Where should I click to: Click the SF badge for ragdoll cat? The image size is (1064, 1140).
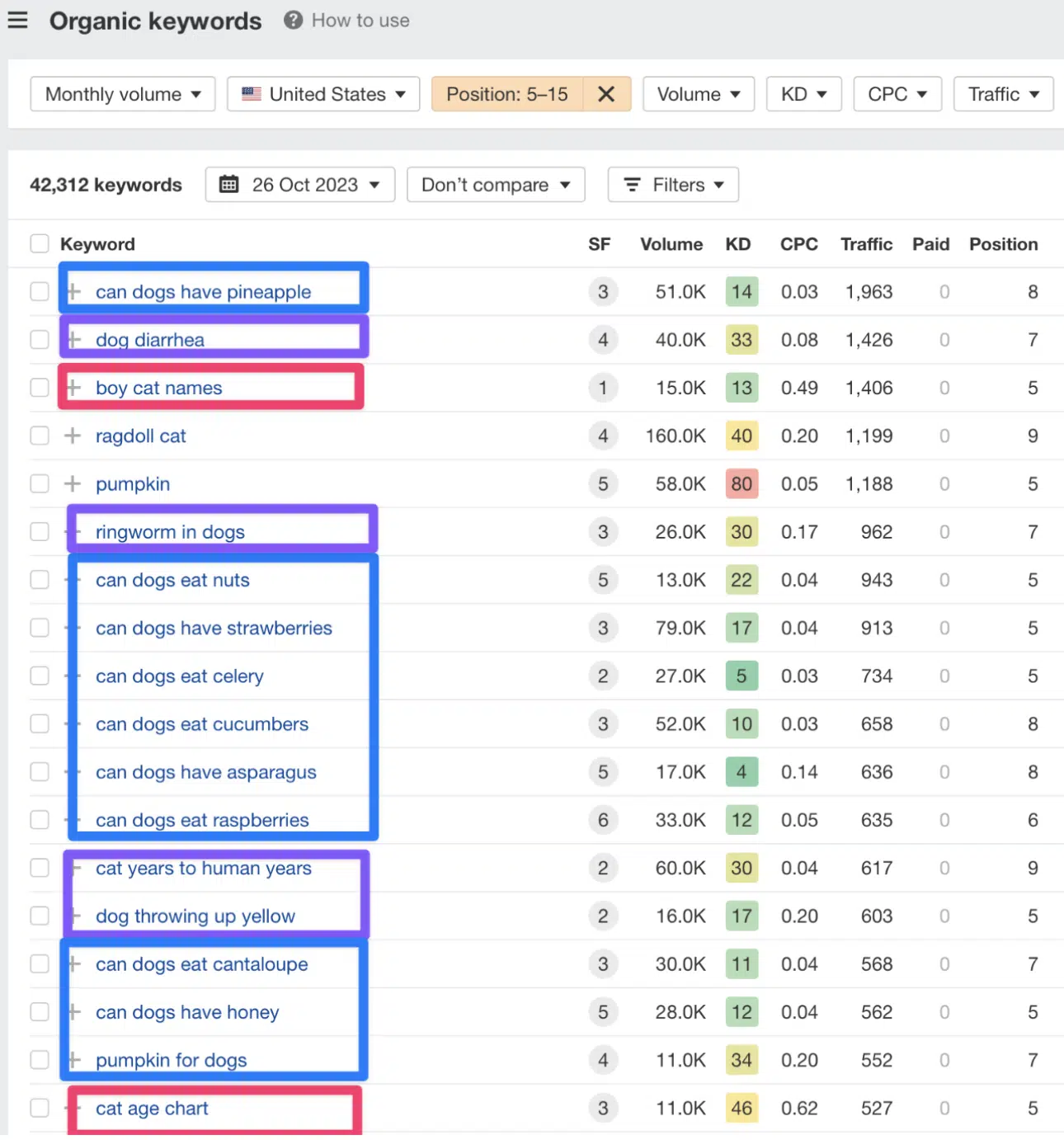(x=603, y=436)
